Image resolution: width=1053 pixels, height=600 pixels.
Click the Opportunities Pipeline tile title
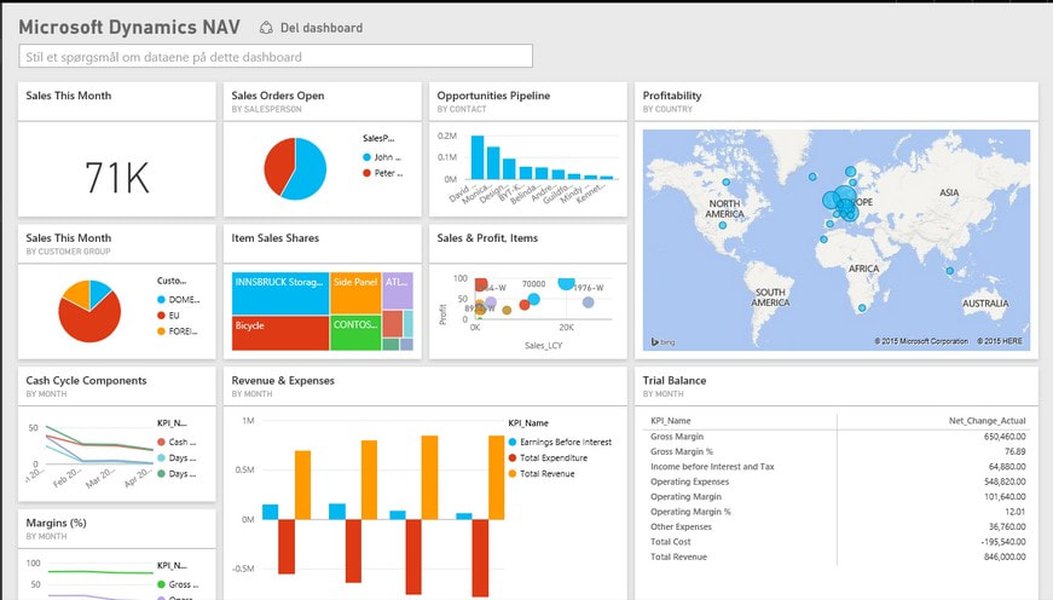493,95
